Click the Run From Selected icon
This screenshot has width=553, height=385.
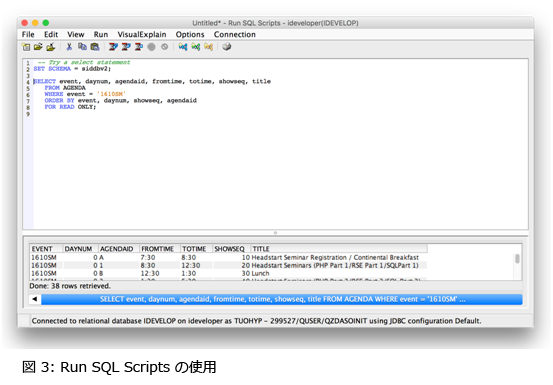click(x=126, y=47)
